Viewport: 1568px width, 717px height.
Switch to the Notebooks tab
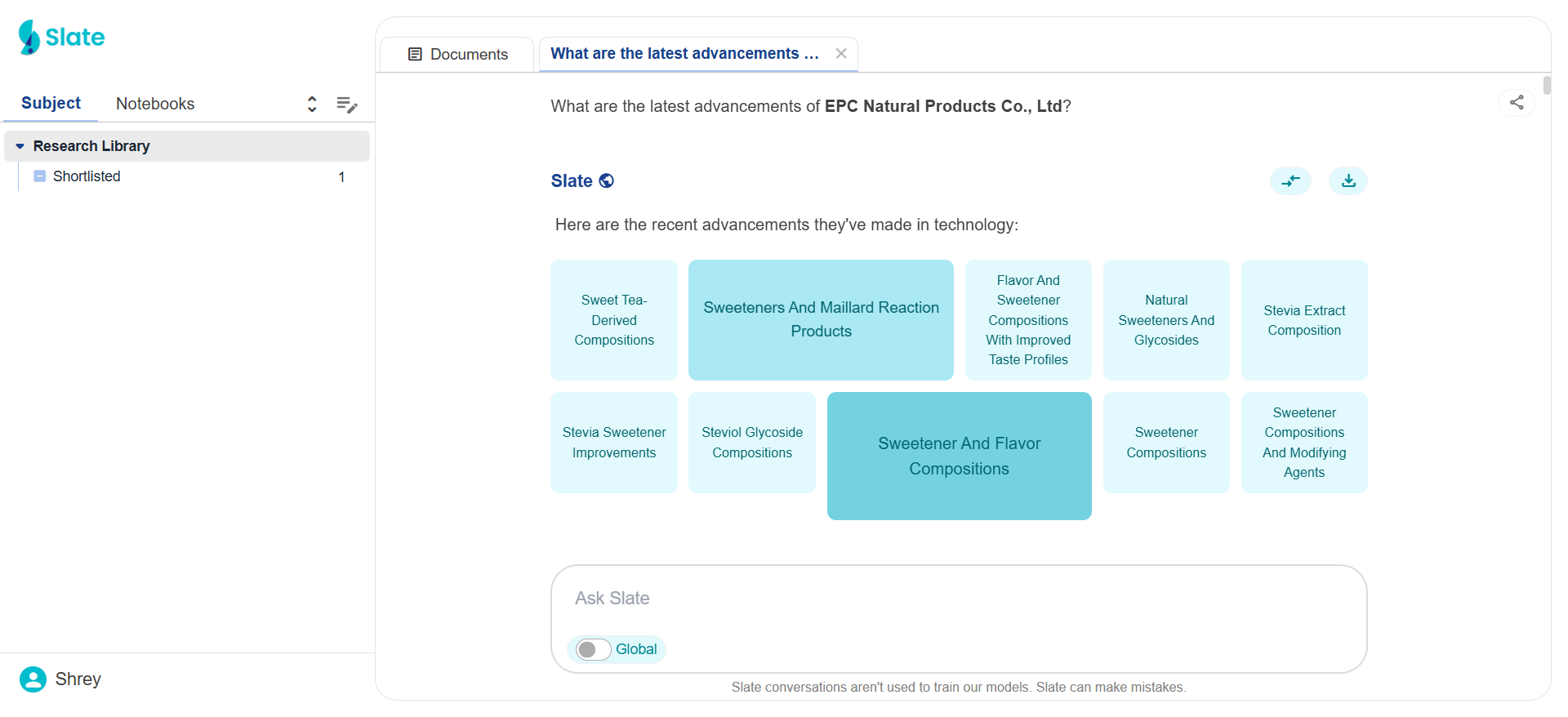[x=155, y=104]
